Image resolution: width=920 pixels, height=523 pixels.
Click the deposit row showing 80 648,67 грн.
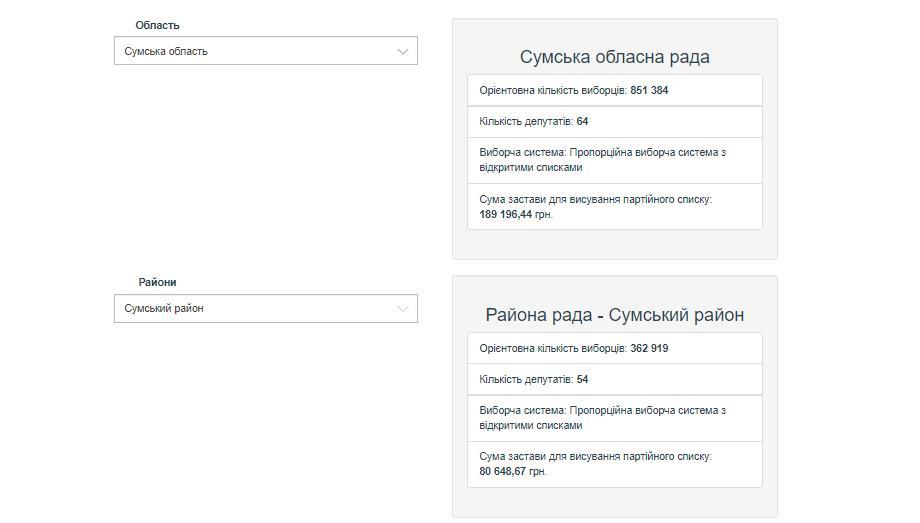[614, 464]
